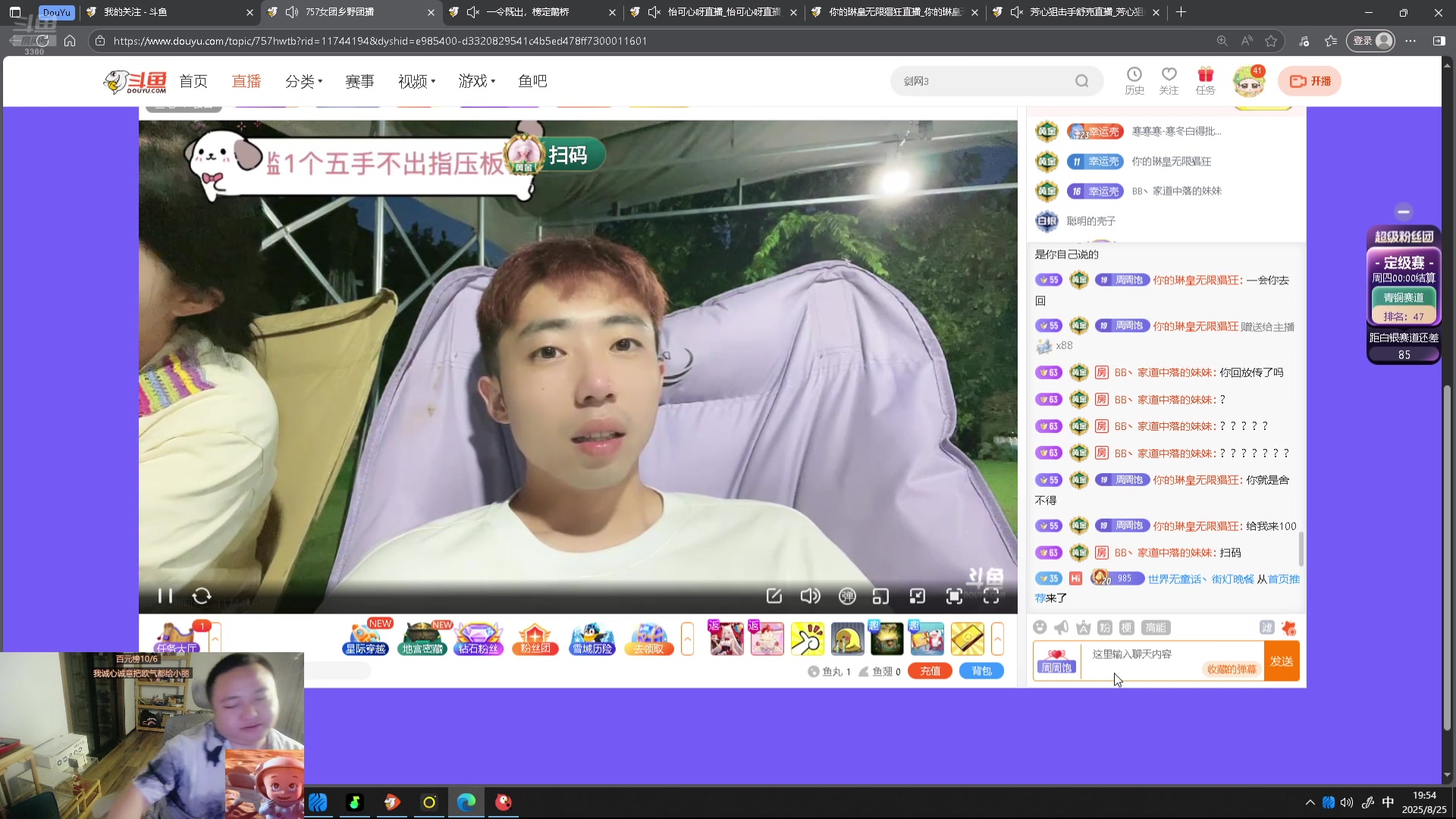The image size is (1456, 819).
Task: Toggle danmaku bullet comments in player
Action: (847, 596)
